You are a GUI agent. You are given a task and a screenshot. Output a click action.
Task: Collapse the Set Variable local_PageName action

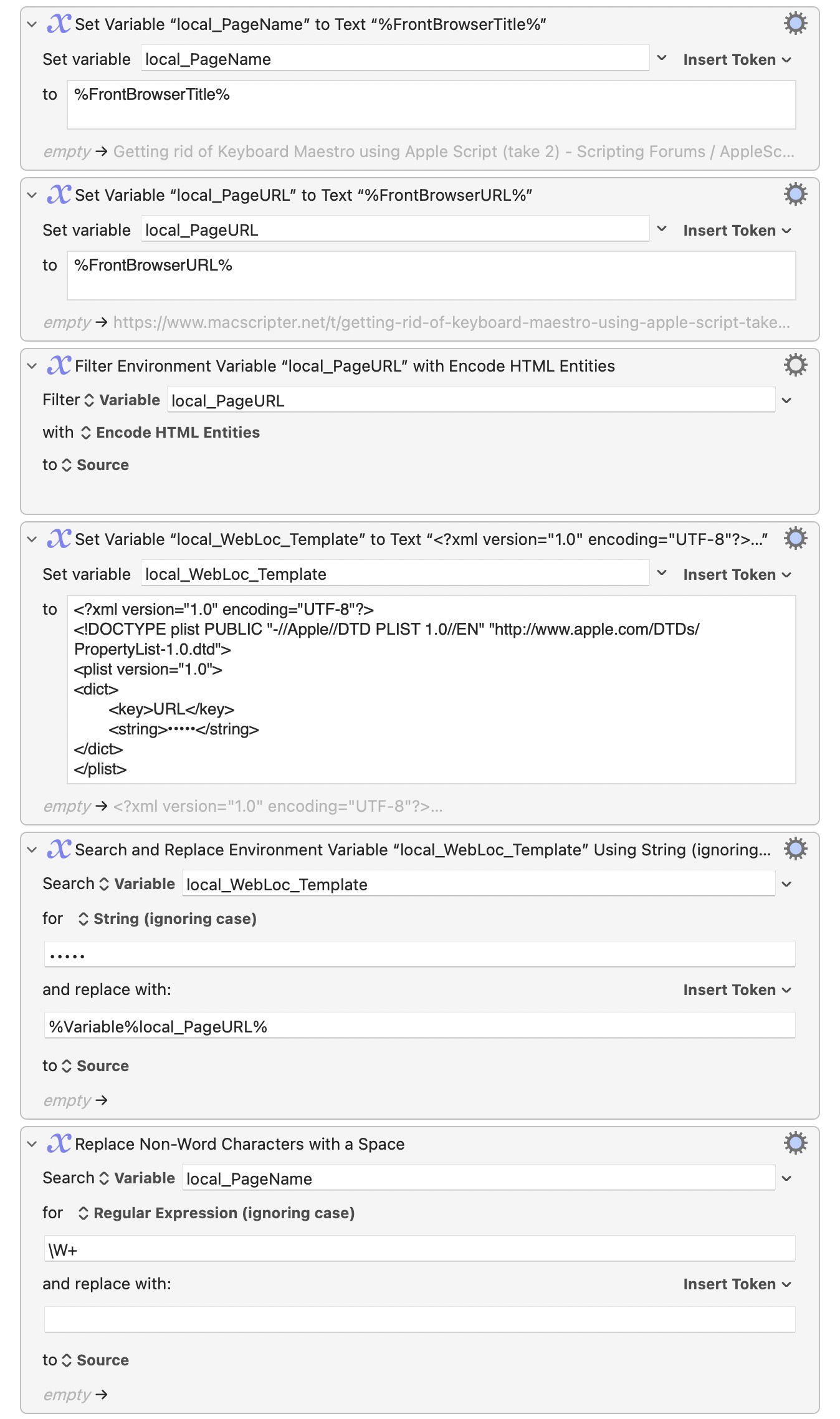32,24
